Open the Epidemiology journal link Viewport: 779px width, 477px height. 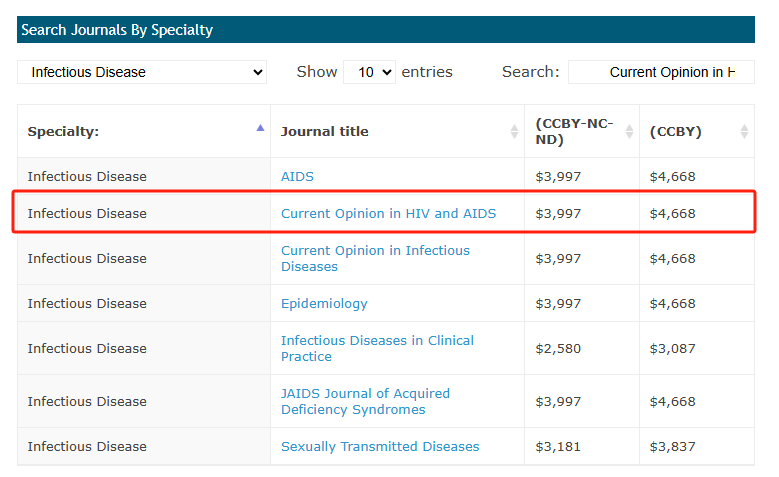(324, 304)
